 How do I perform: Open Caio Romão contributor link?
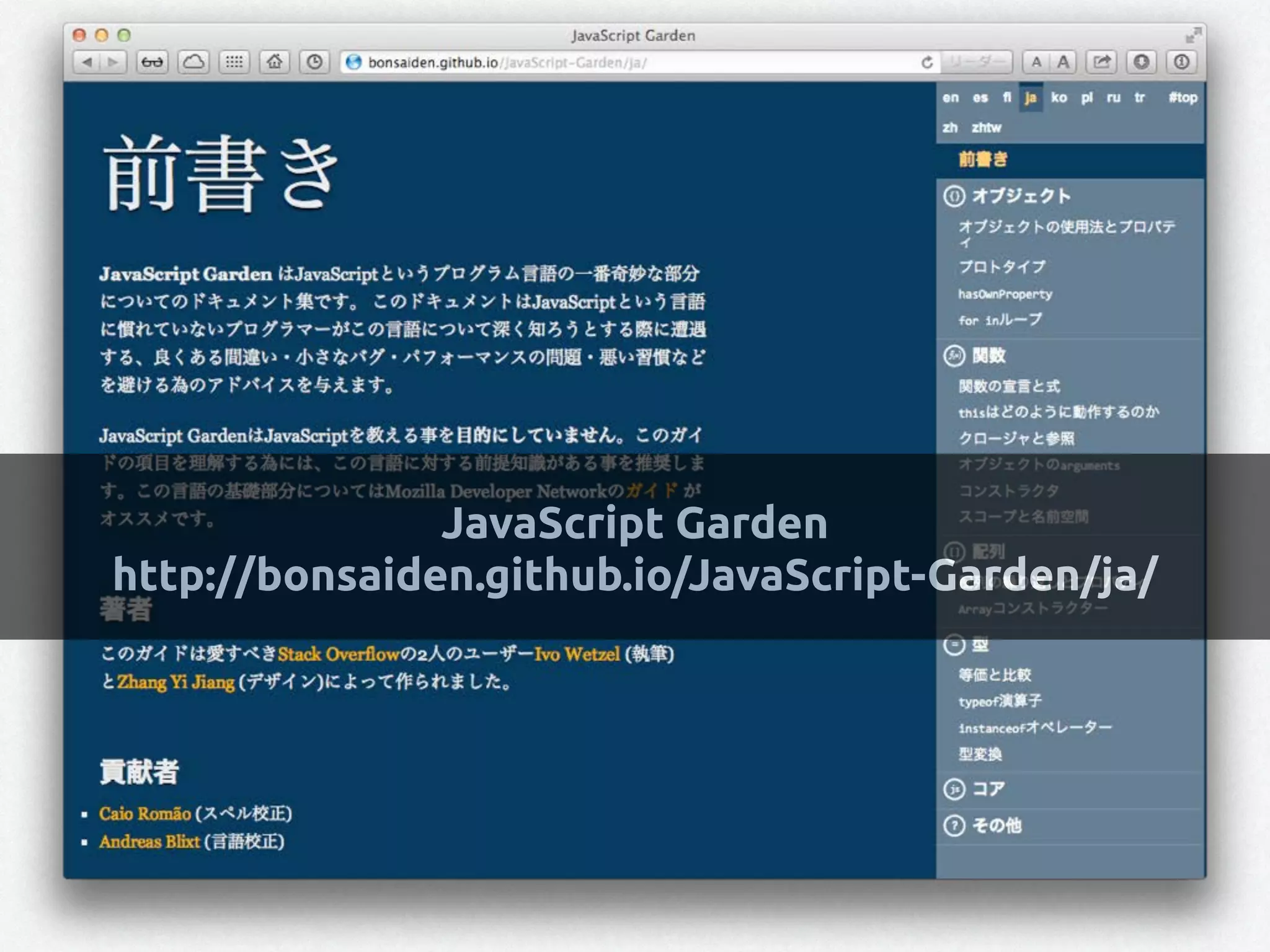[x=145, y=814]
